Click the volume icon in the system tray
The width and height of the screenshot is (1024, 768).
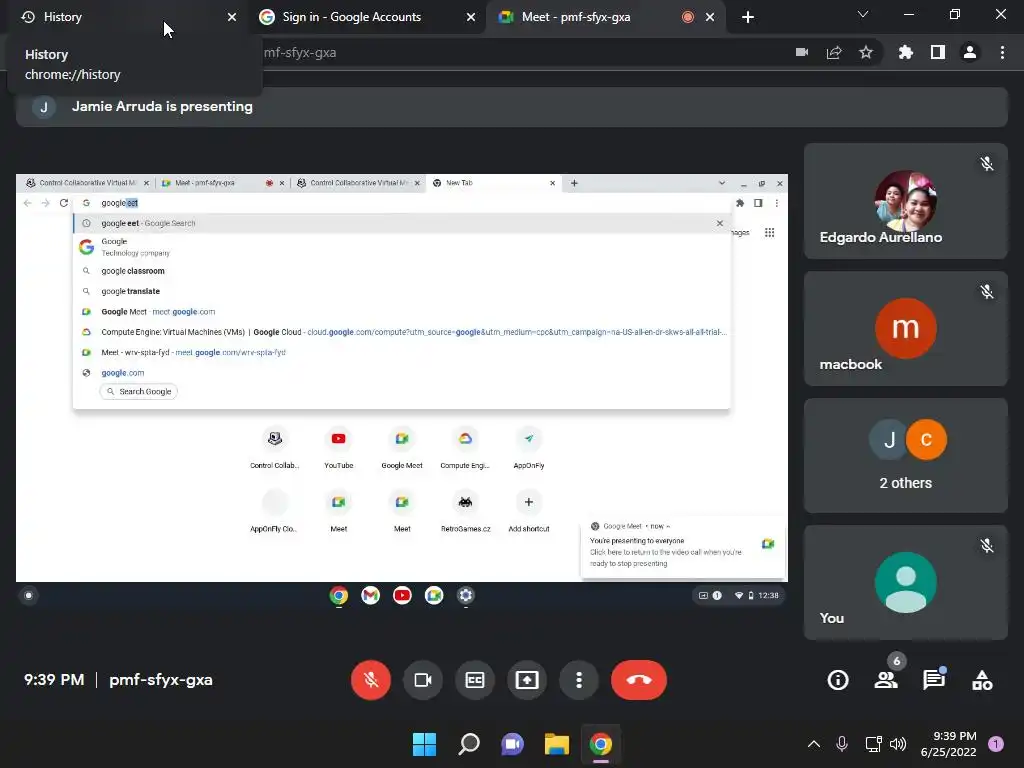898,744
